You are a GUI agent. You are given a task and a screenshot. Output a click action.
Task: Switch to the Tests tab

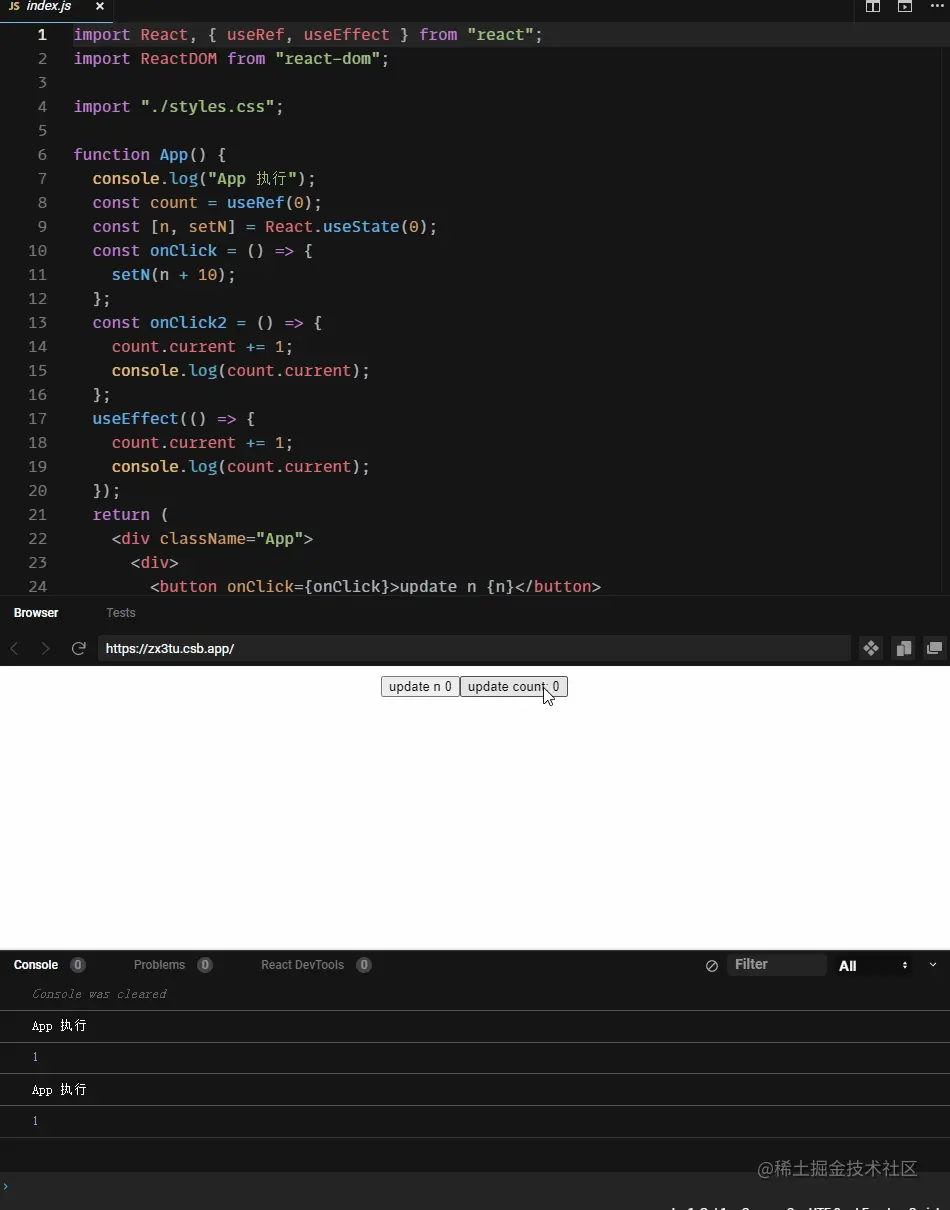click(120, 613)
